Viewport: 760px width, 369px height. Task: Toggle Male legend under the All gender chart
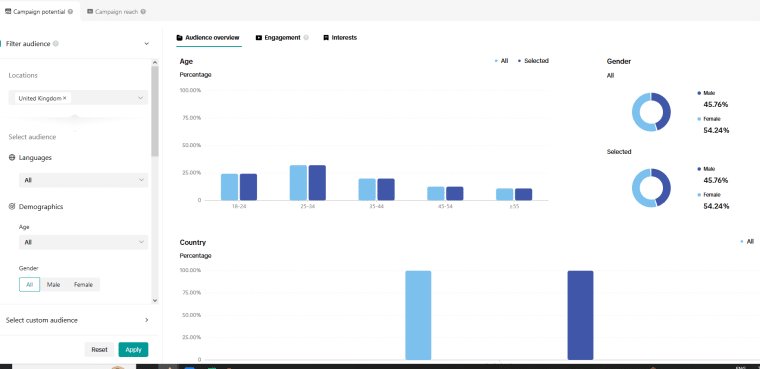(x=706, y=93)
